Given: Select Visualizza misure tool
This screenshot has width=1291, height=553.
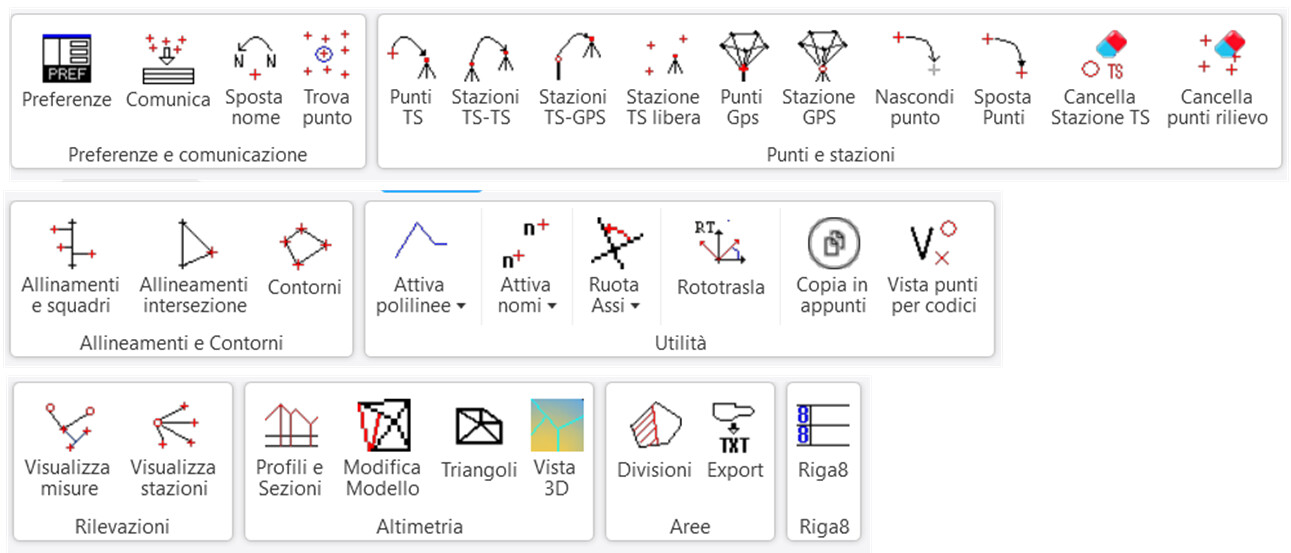Looking at the screenshot, I should 66,426.
